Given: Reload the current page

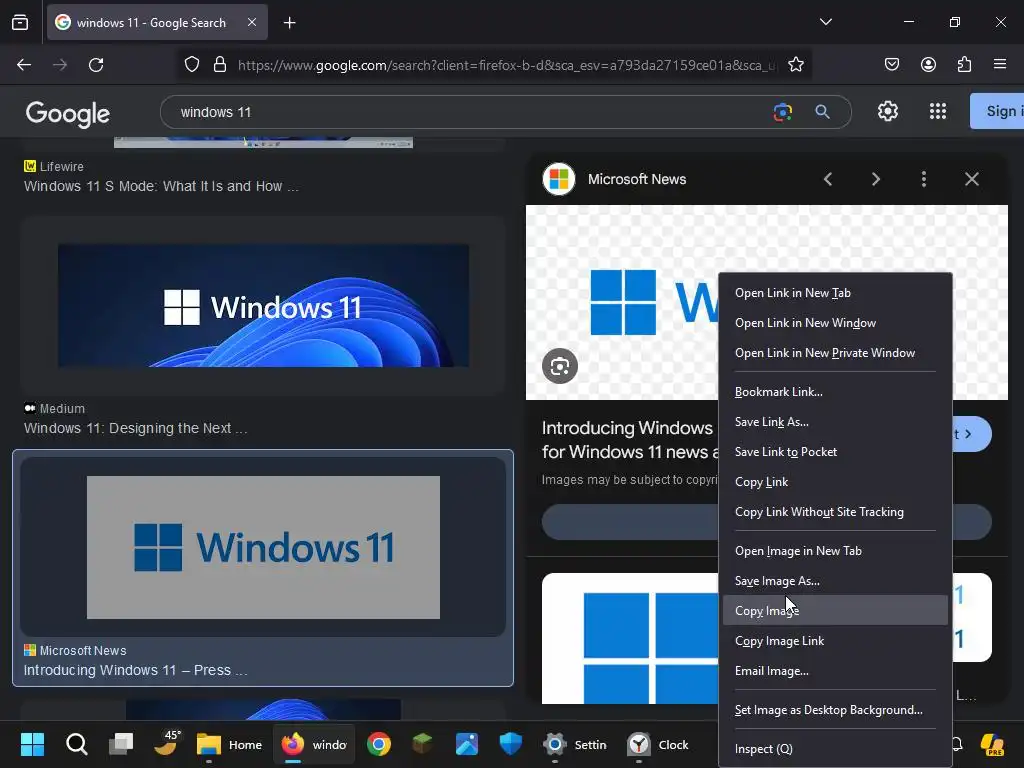Looking at the screenshot, I should pos(96,65).
